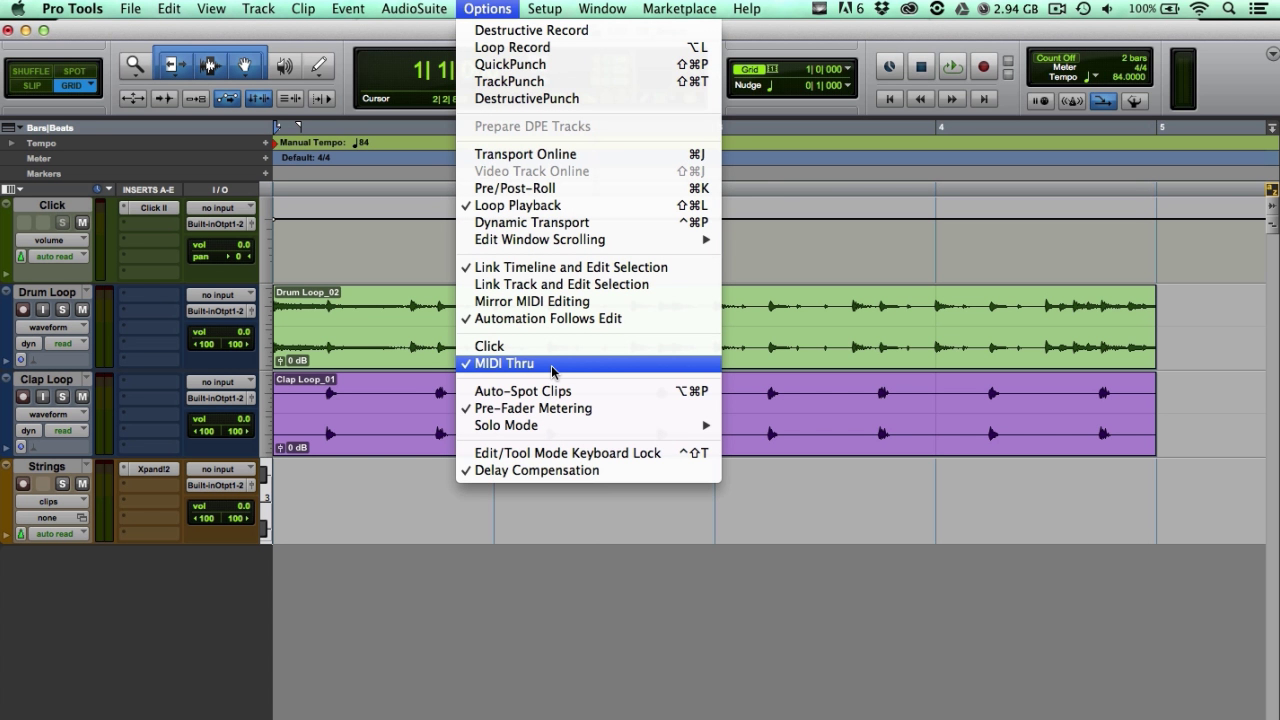Enable Spot edit mode
Viewport: 1280px width, 720px height.
75,72
